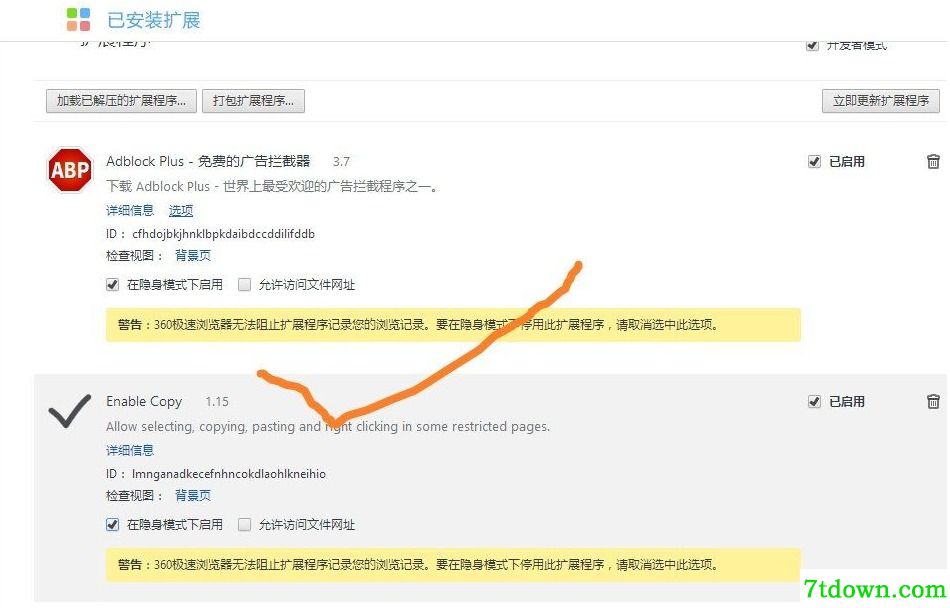
Task: Open 详细信息 link for Adblock Plus
Action: (130, 210)
